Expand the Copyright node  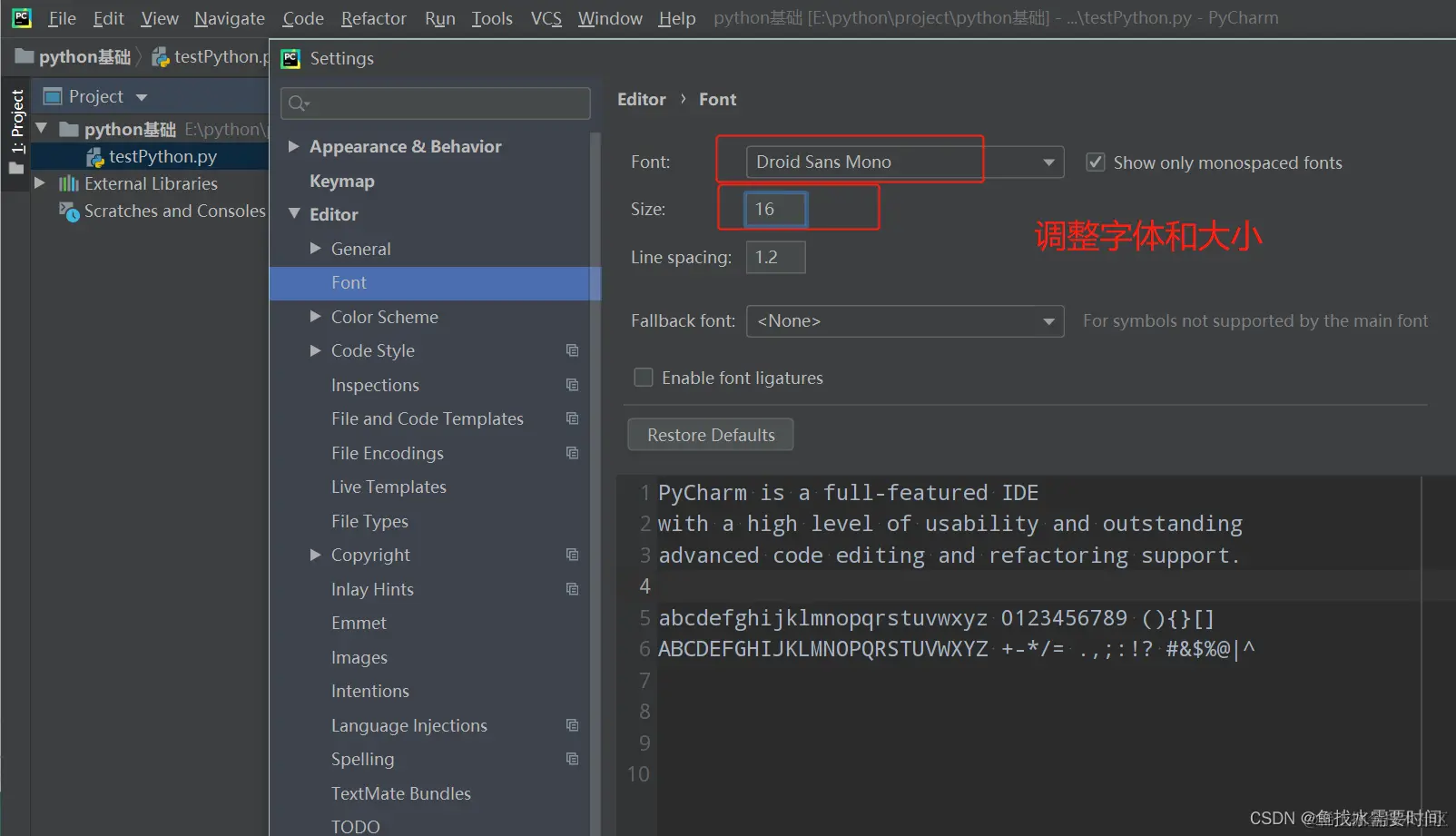click(315, 555)
